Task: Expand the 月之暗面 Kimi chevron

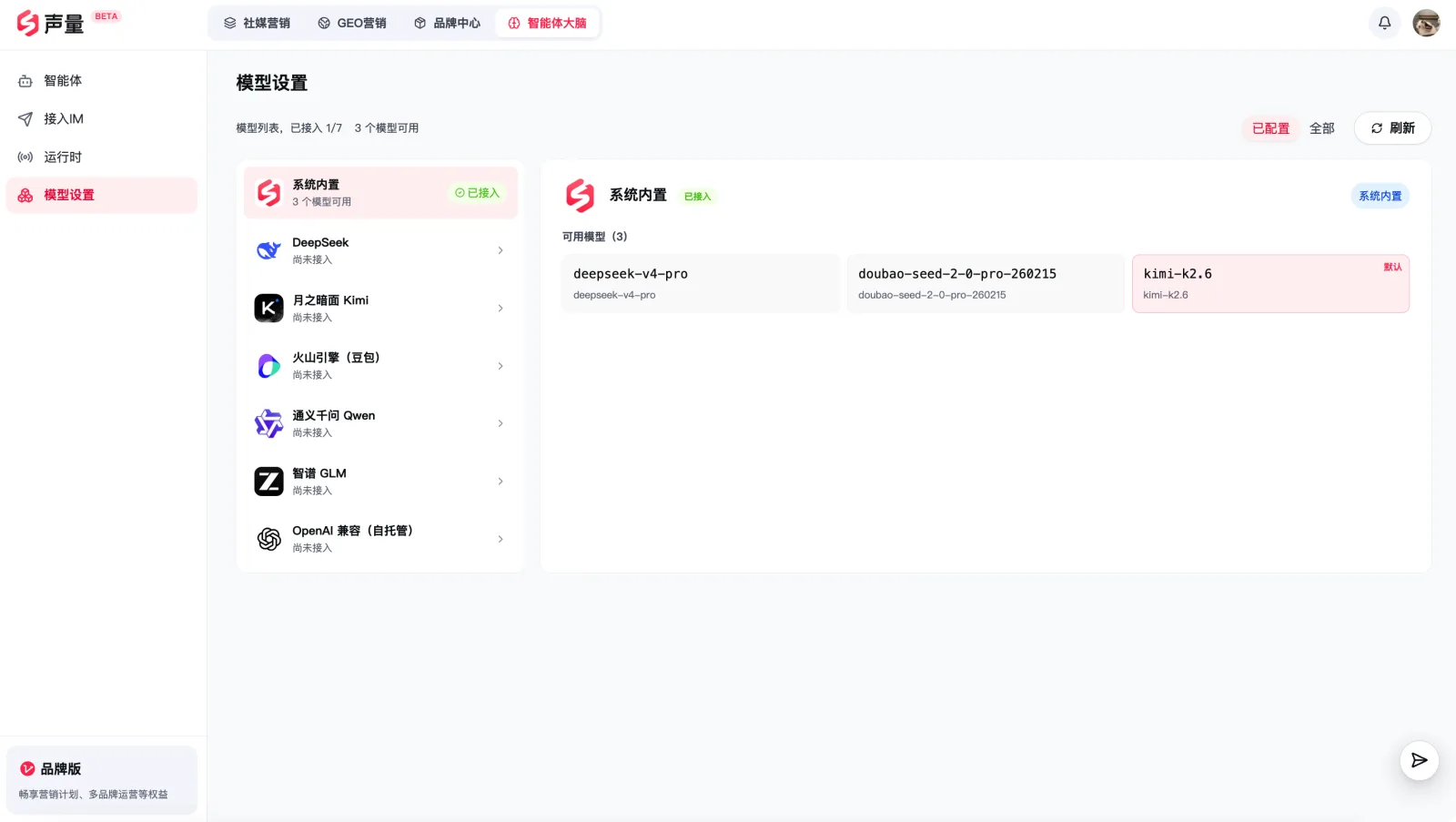Action: click(x=500, y=309)
